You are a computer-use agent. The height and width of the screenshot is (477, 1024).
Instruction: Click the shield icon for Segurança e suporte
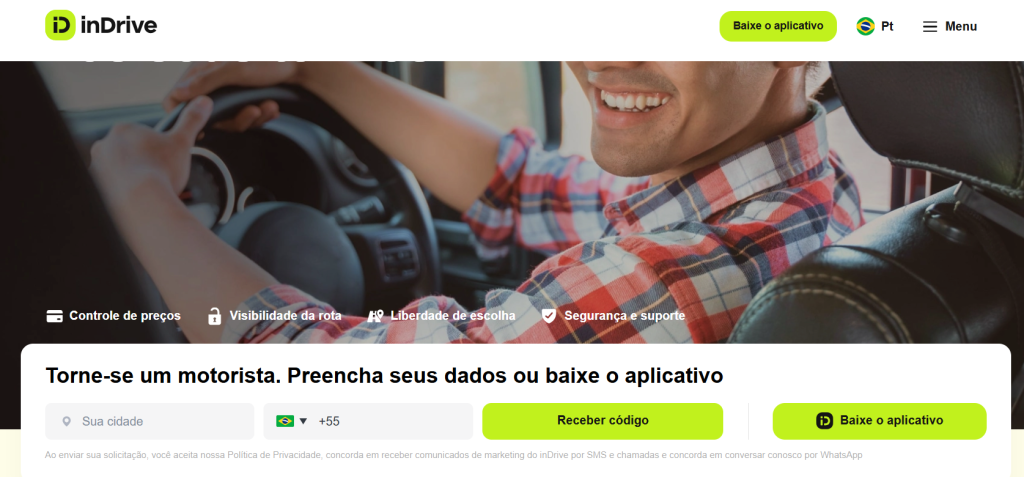549,316
